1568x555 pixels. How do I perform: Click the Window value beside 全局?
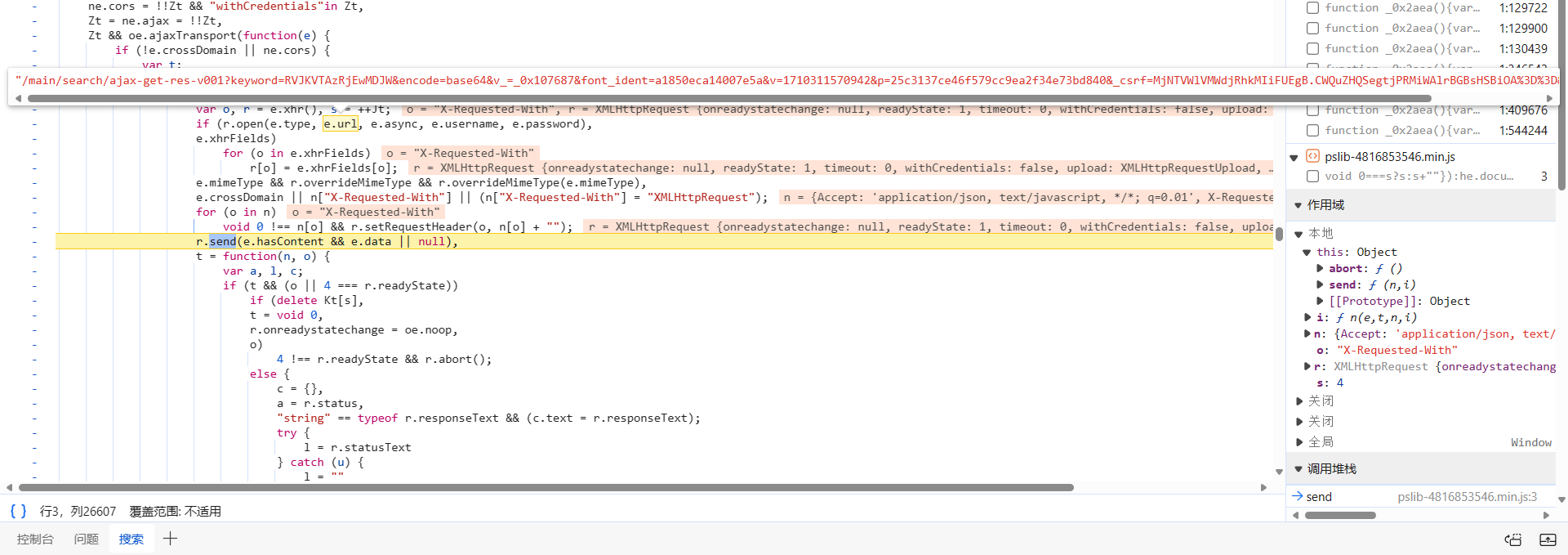(x=1531, y=442)
